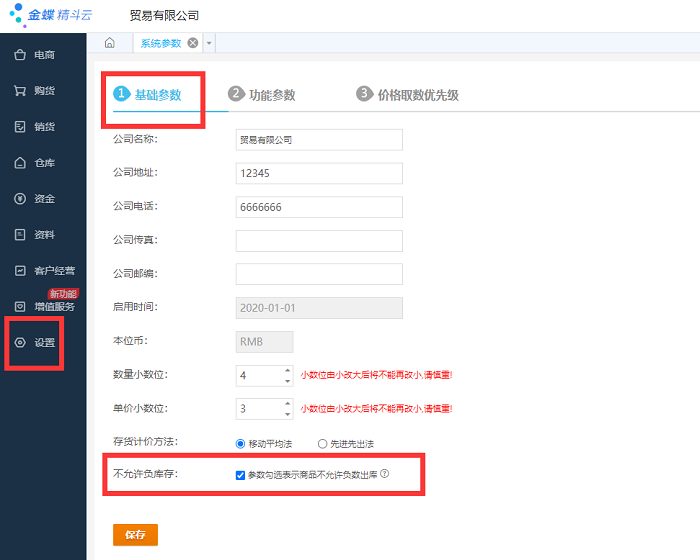
Task: Switch to 功能参数 tab
Action: (262, 95)
